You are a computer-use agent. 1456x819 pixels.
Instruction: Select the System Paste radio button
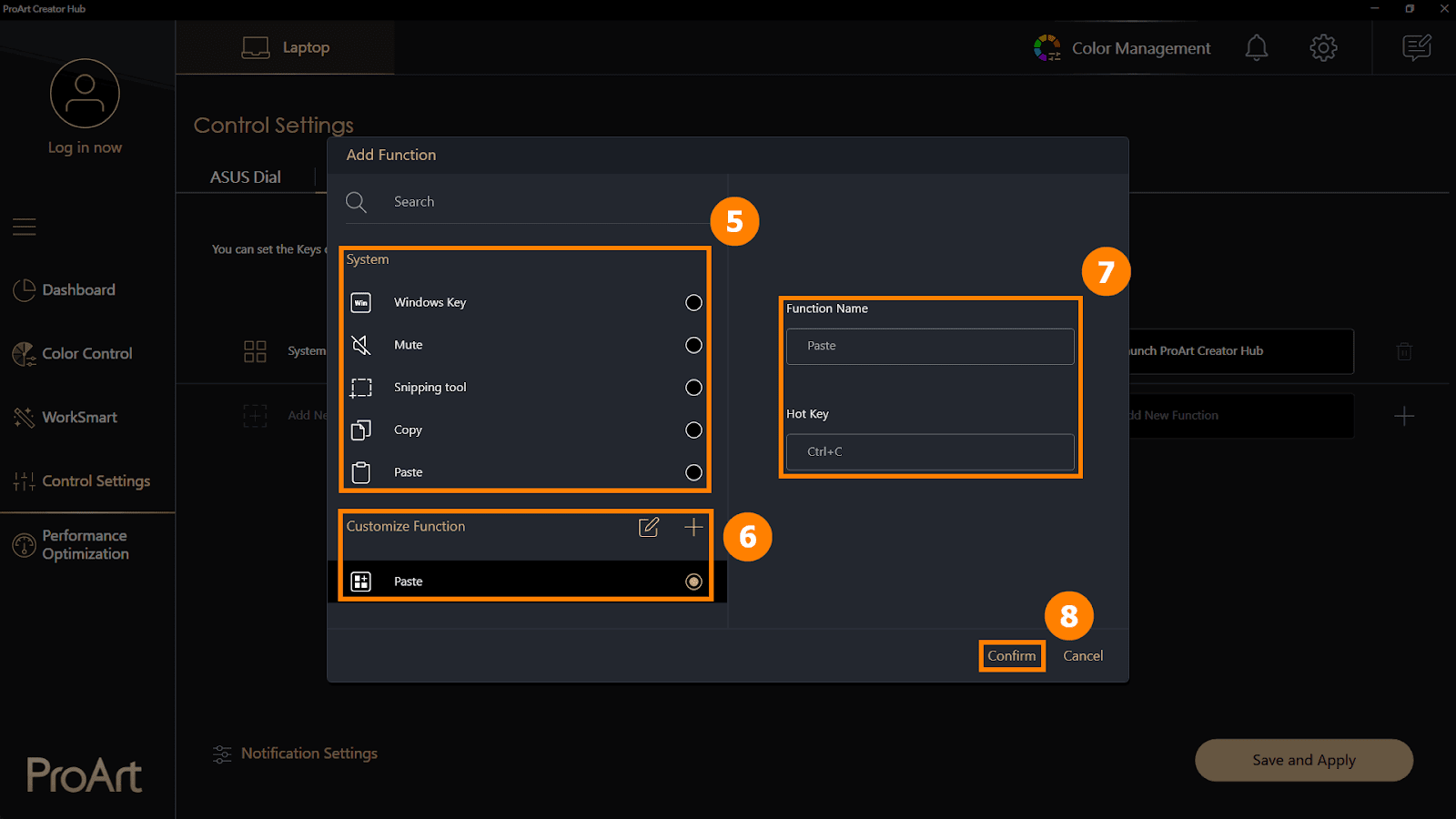coord(693,472)
